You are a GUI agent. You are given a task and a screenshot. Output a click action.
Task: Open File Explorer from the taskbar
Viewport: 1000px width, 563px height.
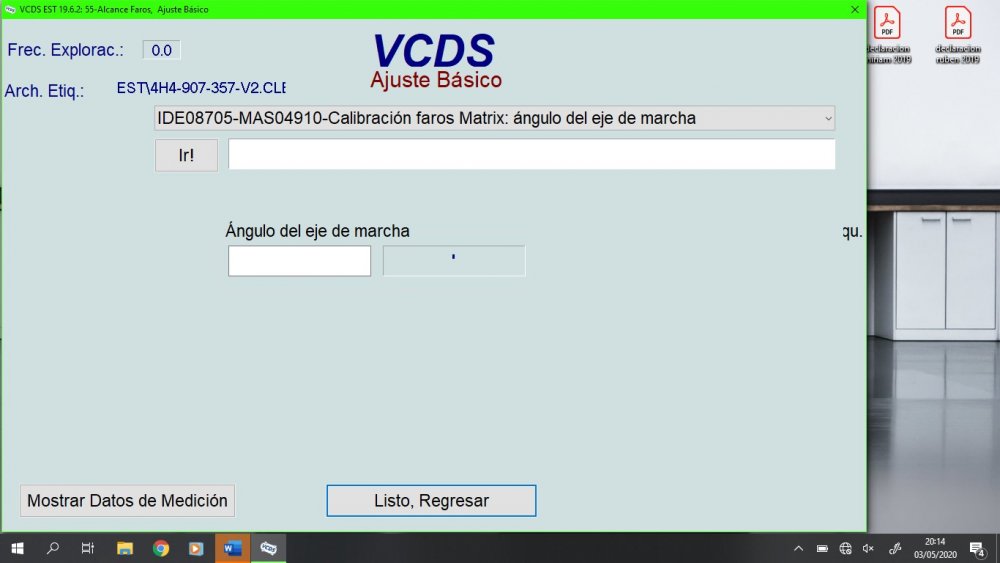coord(125,548)
